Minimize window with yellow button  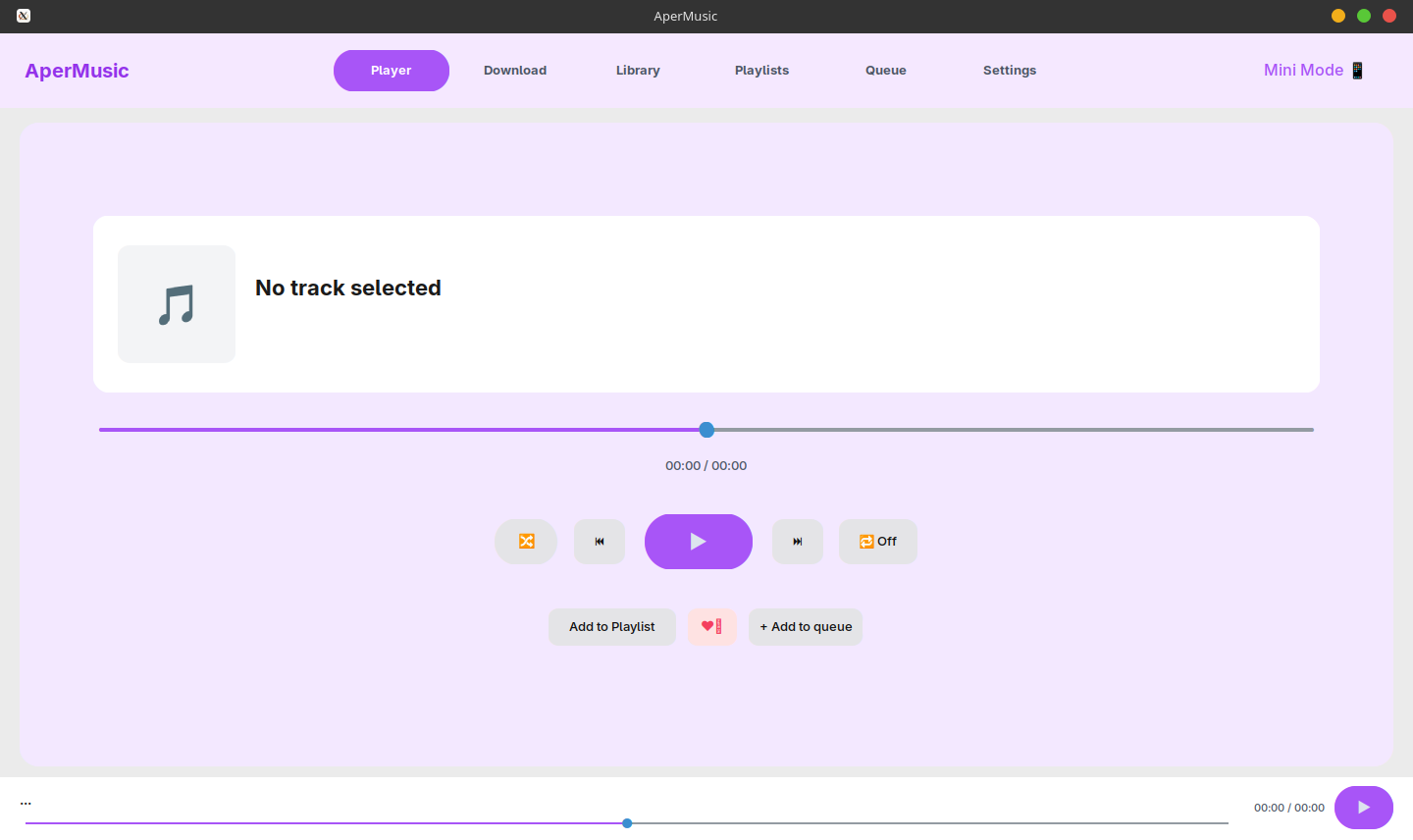point(1338,16)
